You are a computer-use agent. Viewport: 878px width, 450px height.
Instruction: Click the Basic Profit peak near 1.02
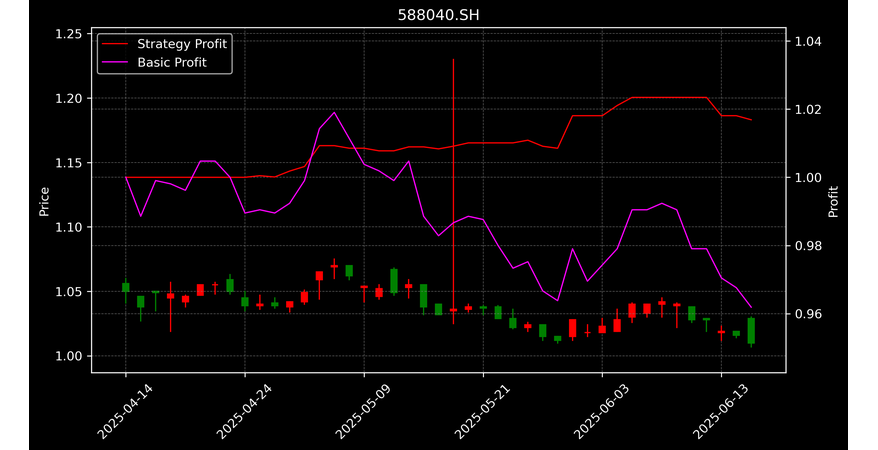[x=334, y=112]
